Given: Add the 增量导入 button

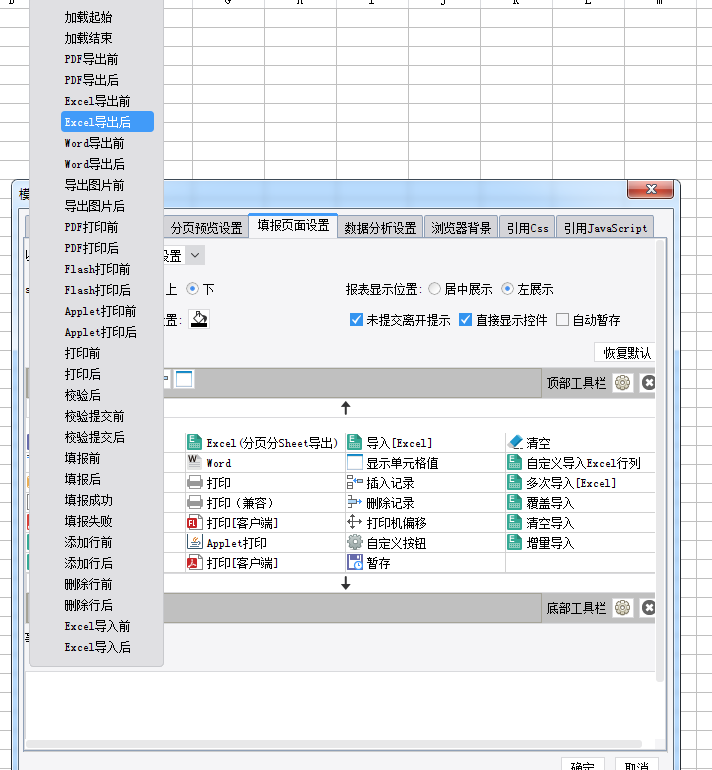Looking at the screenshot, I should point(541,543).
